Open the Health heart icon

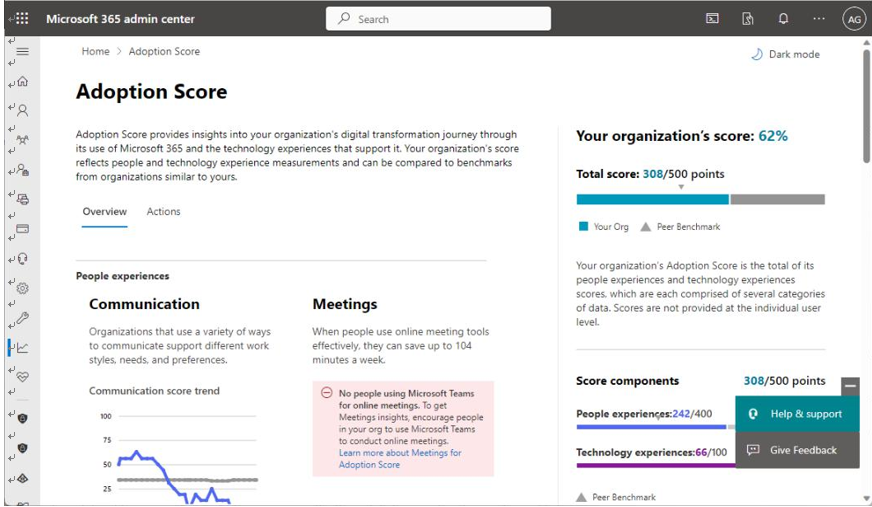(x=22, y=377)
